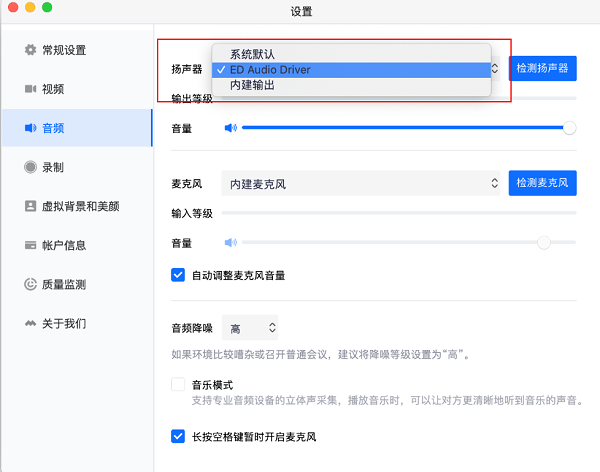Image resolution: width=600 pixels, height=472 pixels.
Task: Pick ED Audio Driver speaker option
Action: coord(351,70)
